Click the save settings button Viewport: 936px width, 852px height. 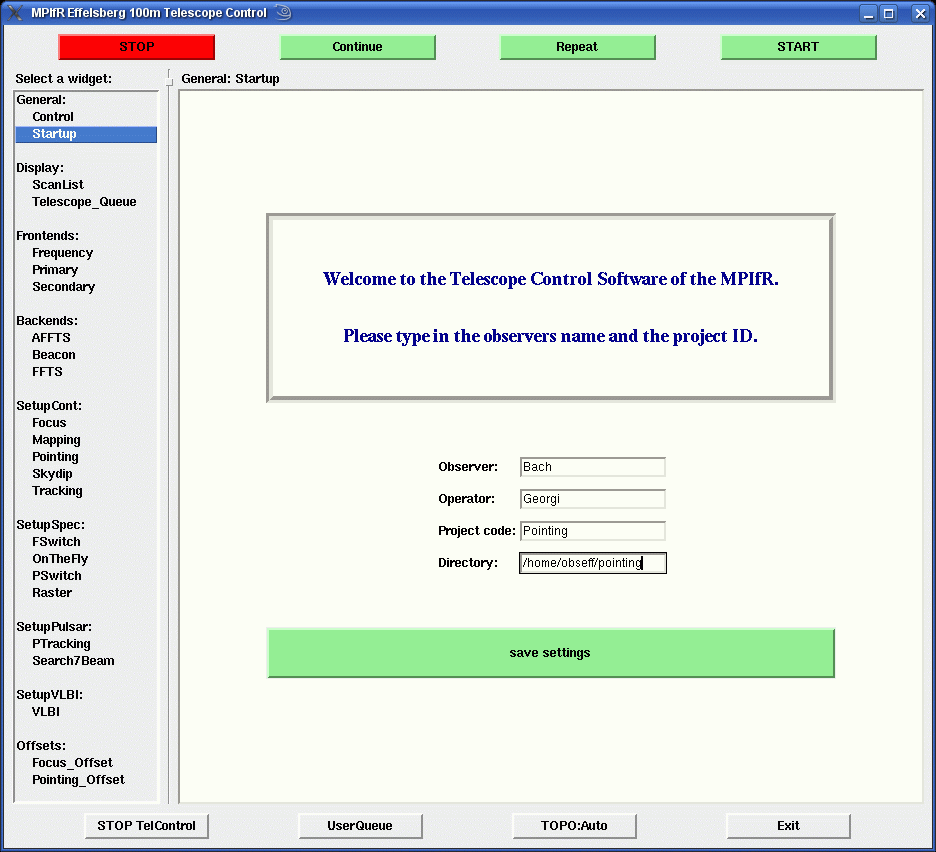point(550,653)
